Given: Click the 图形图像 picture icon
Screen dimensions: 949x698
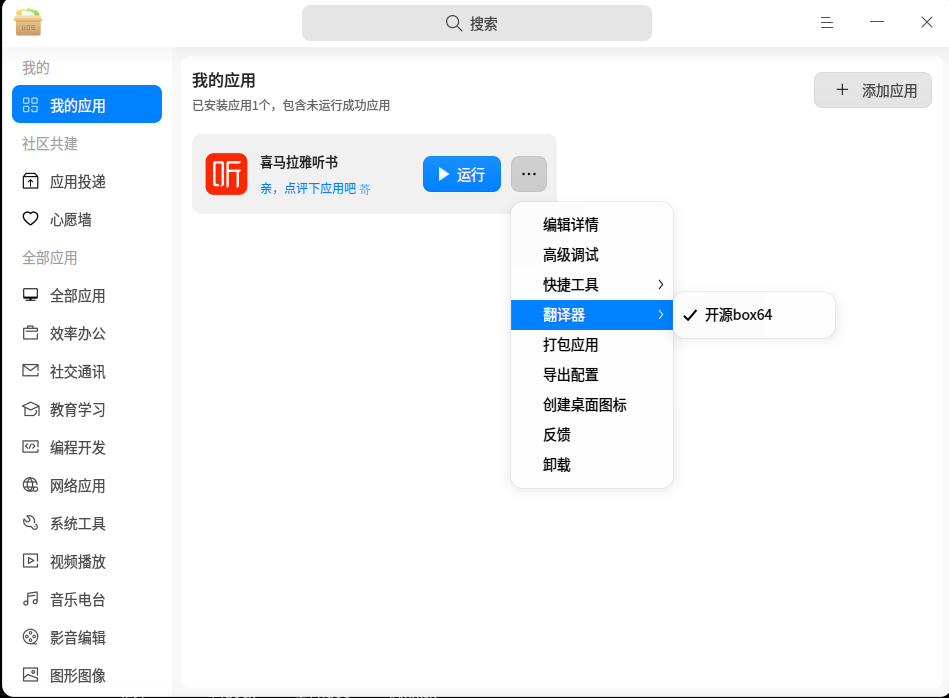Looking at the screenshot, I should (x=30, y=674).
